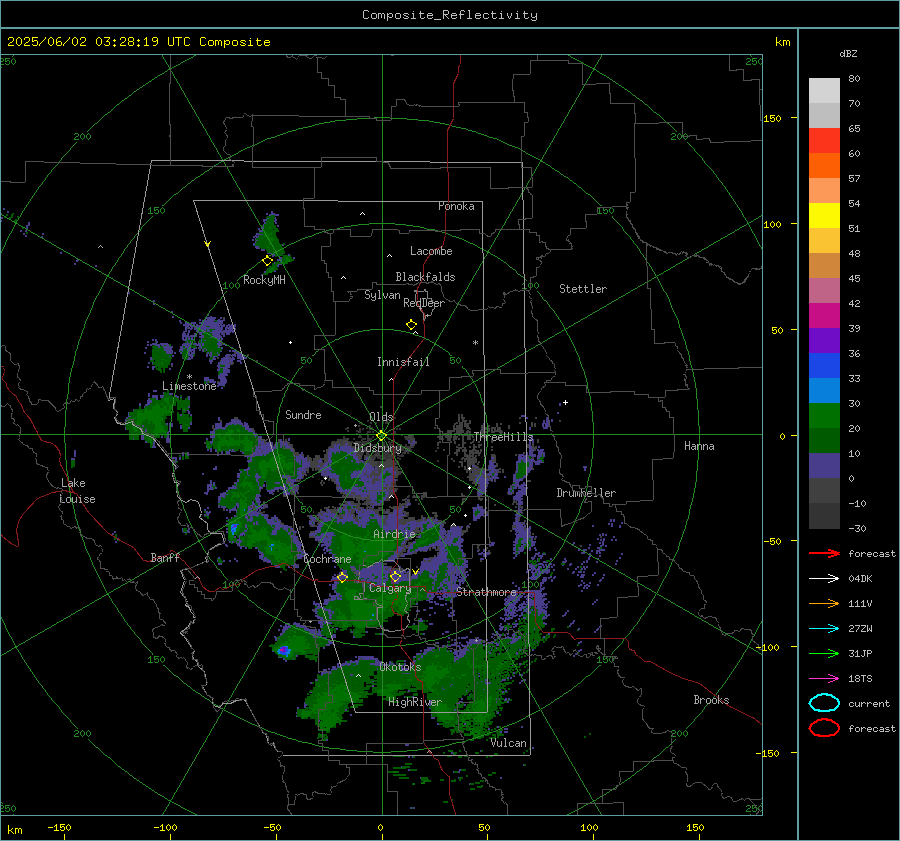The height and width of the screenshot is (841, 900).
Task: Click the yellow radar-site marker at Olds
Action: [x=381, y=436]
